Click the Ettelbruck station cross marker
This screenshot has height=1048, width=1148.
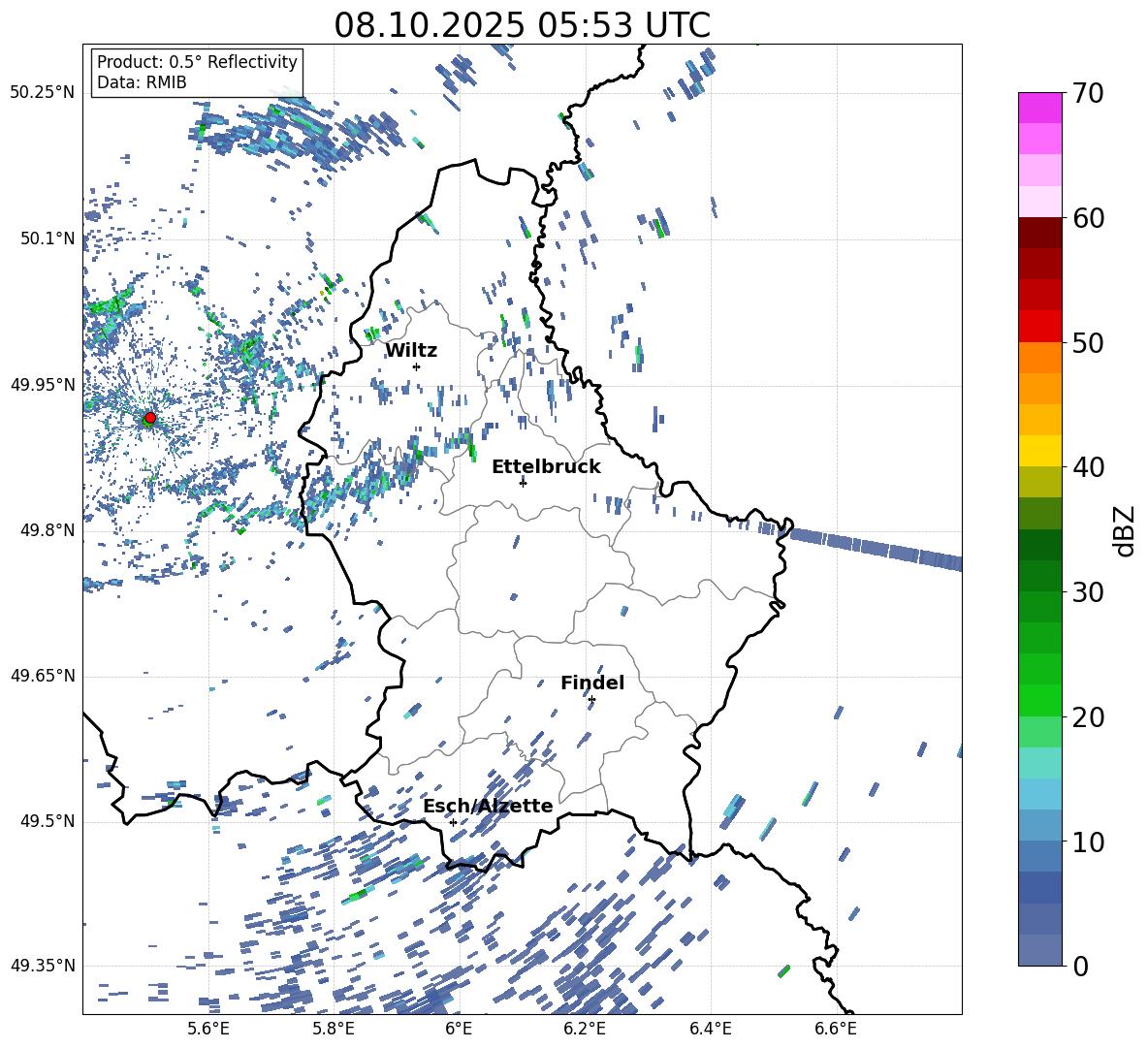(523, 483)
